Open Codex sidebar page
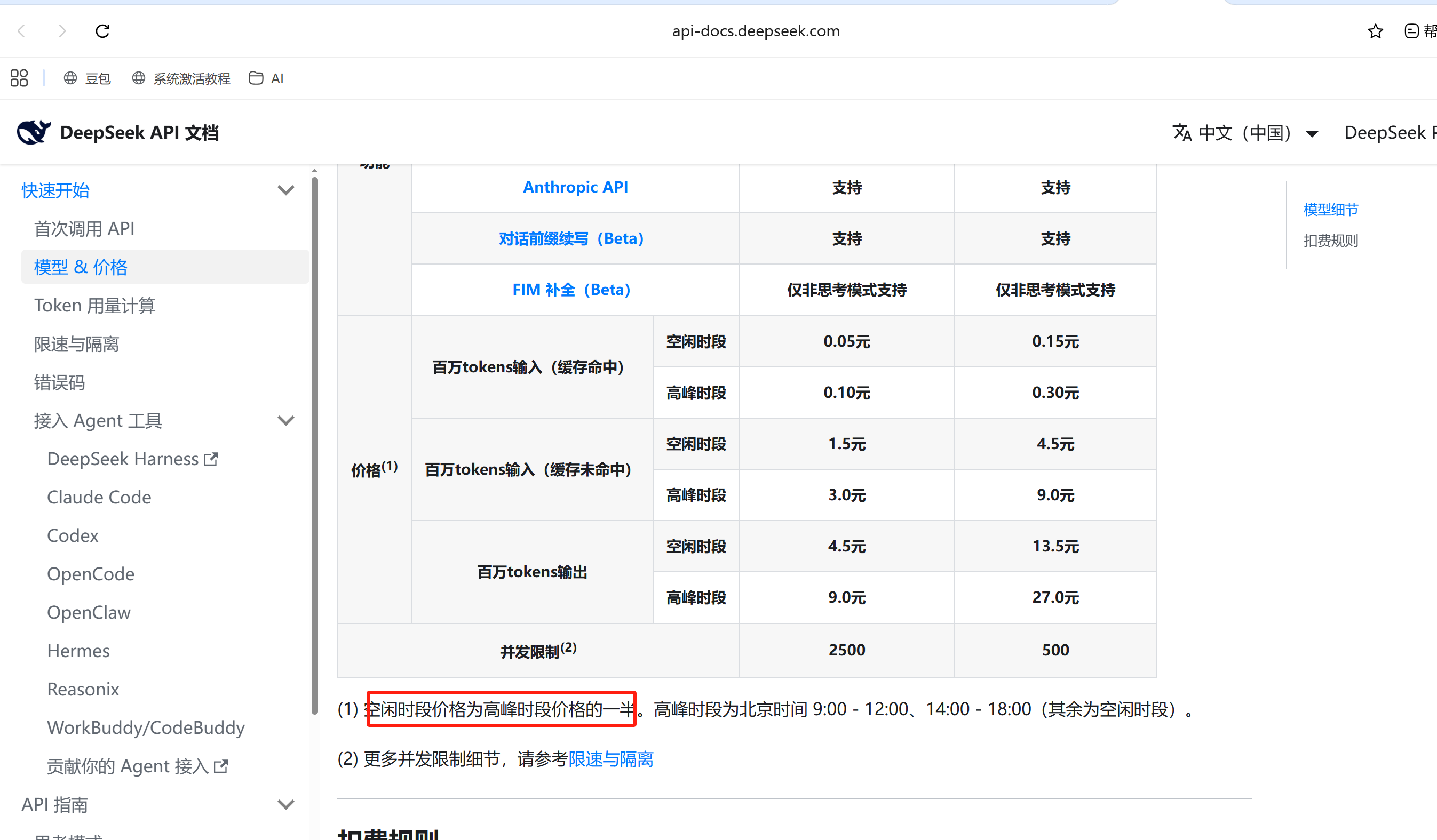The image size is (1437, 840). [x=73, y=535]
